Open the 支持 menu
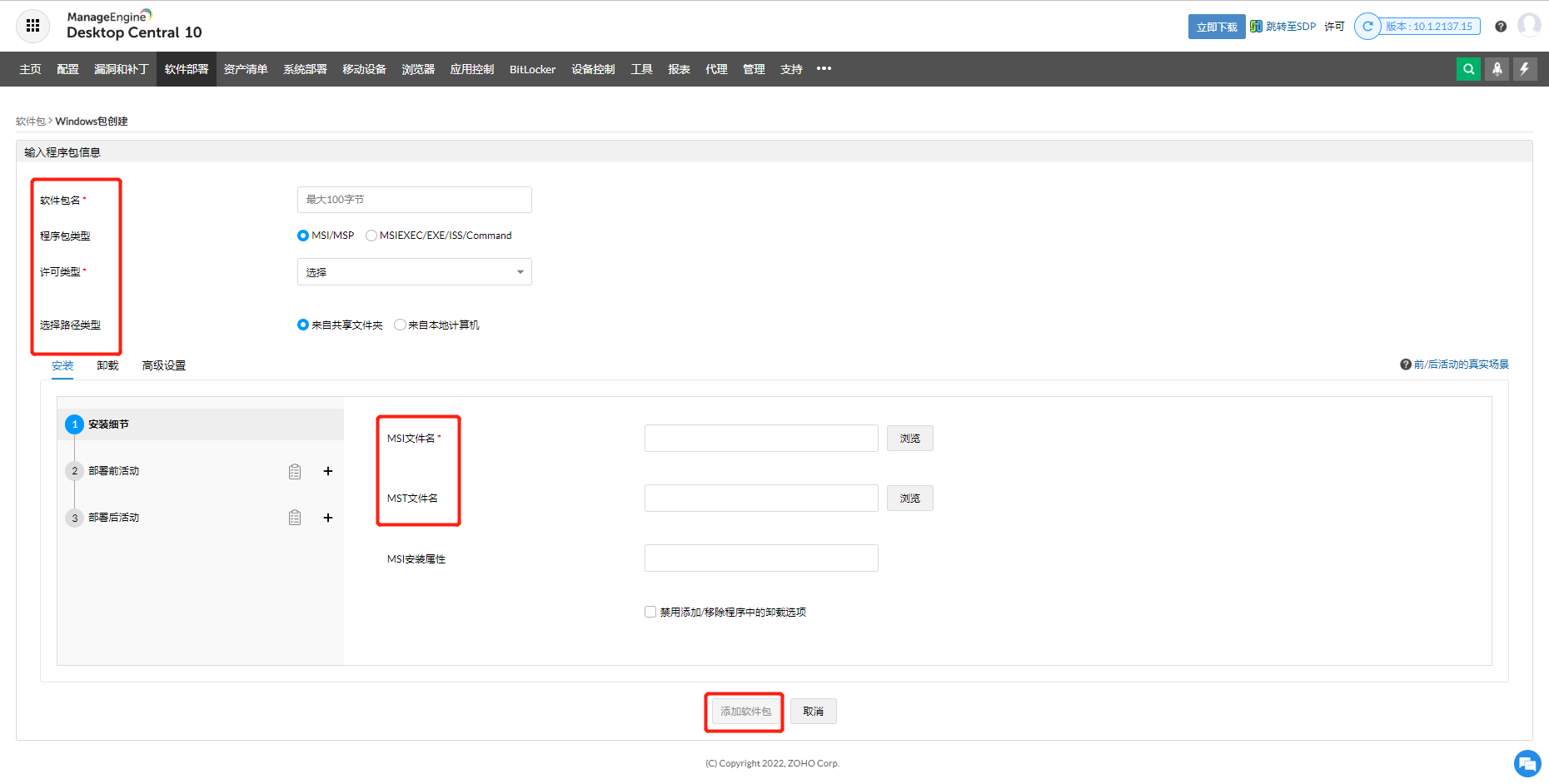Viewport: 1549px width, 784px height. 791,69
